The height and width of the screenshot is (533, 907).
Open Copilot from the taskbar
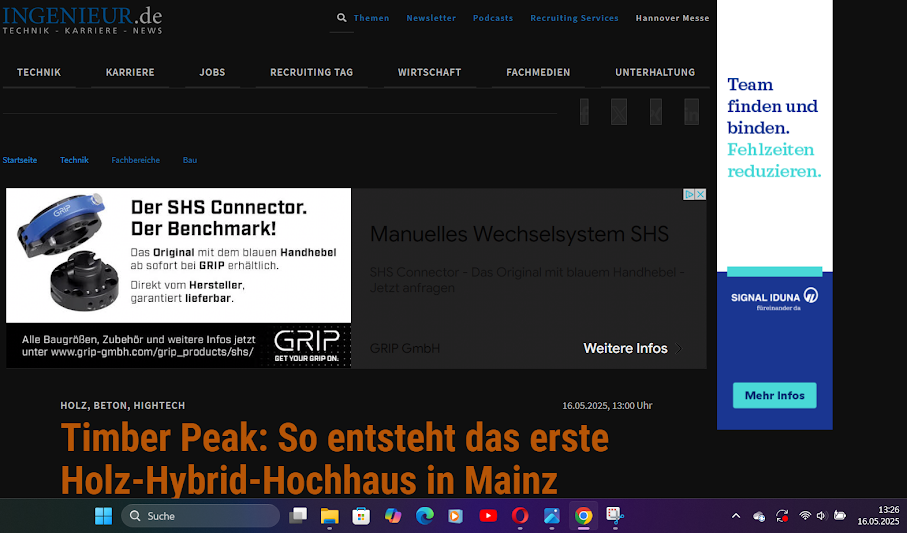point(393,516)
